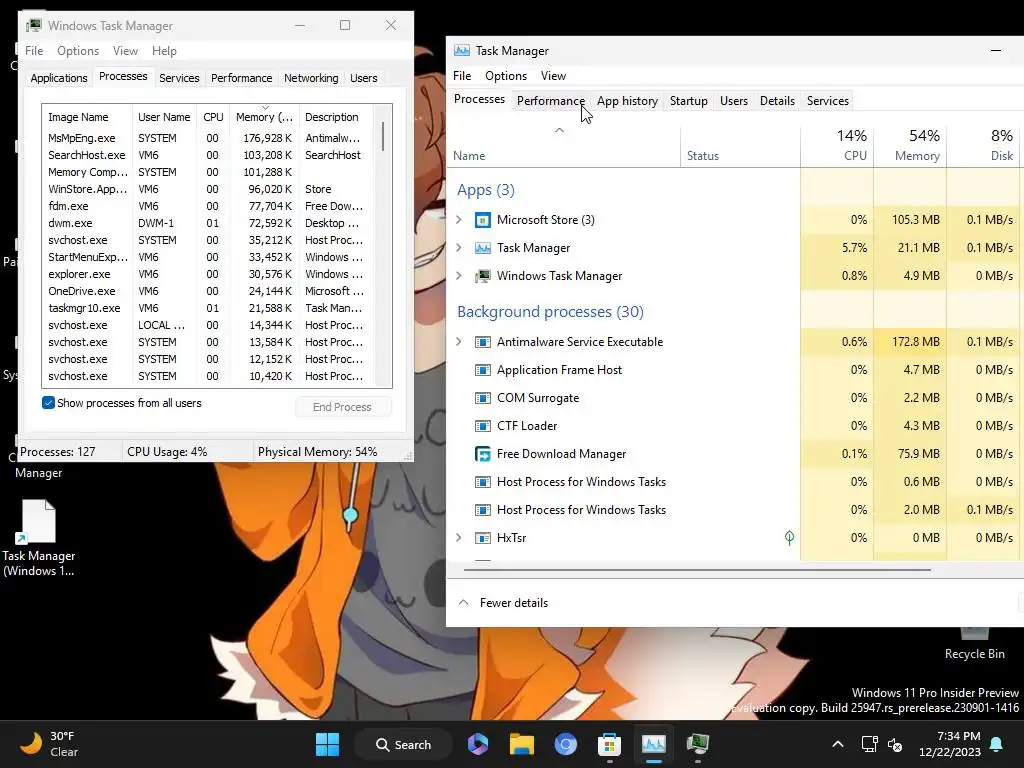Switch to Task Manager taskbar icon
The width and height of the screenshot is (1024, 768).
click(653, 744)
